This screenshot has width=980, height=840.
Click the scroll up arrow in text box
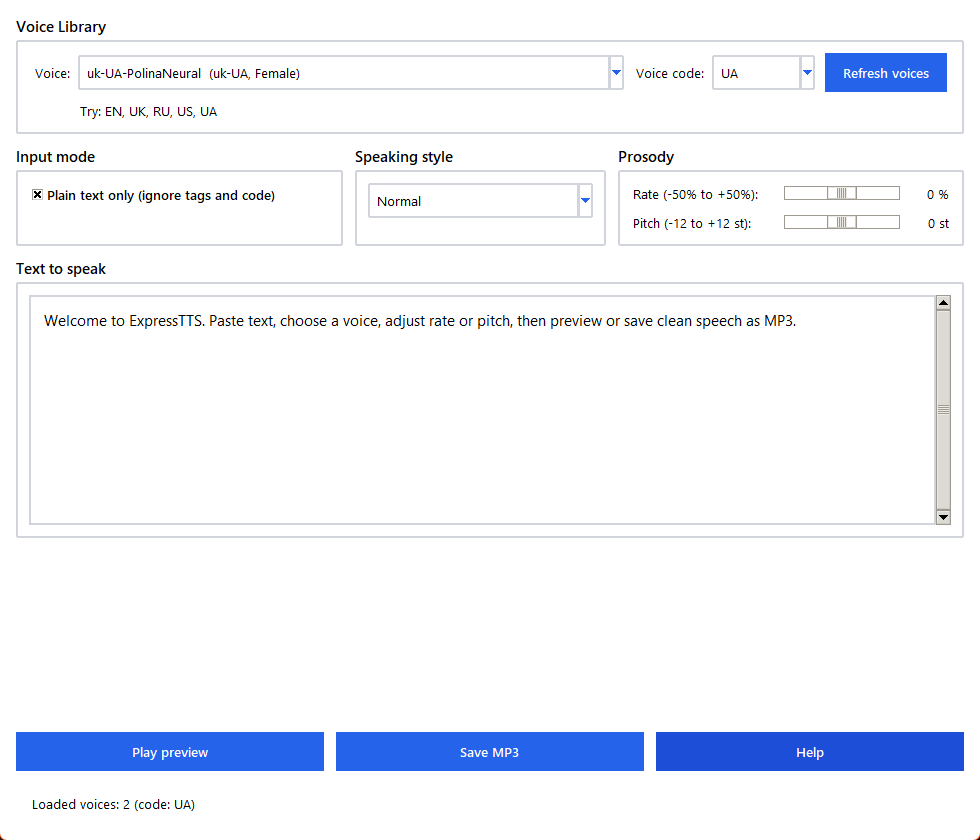point(943,303)
